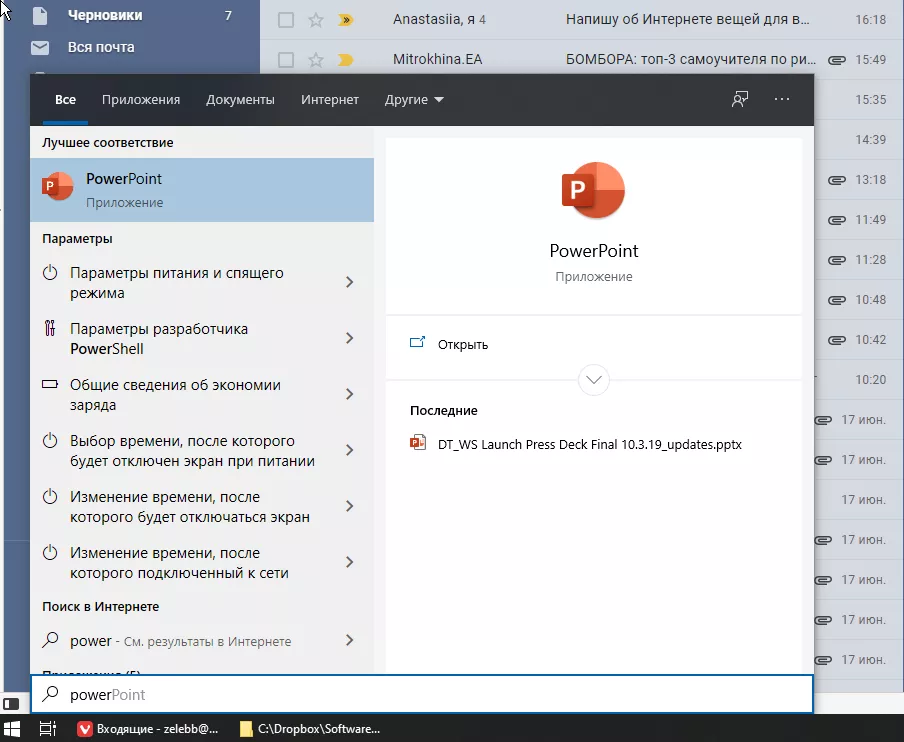Expand arrow for Параметры питания и спящего режима

(349, 282)
